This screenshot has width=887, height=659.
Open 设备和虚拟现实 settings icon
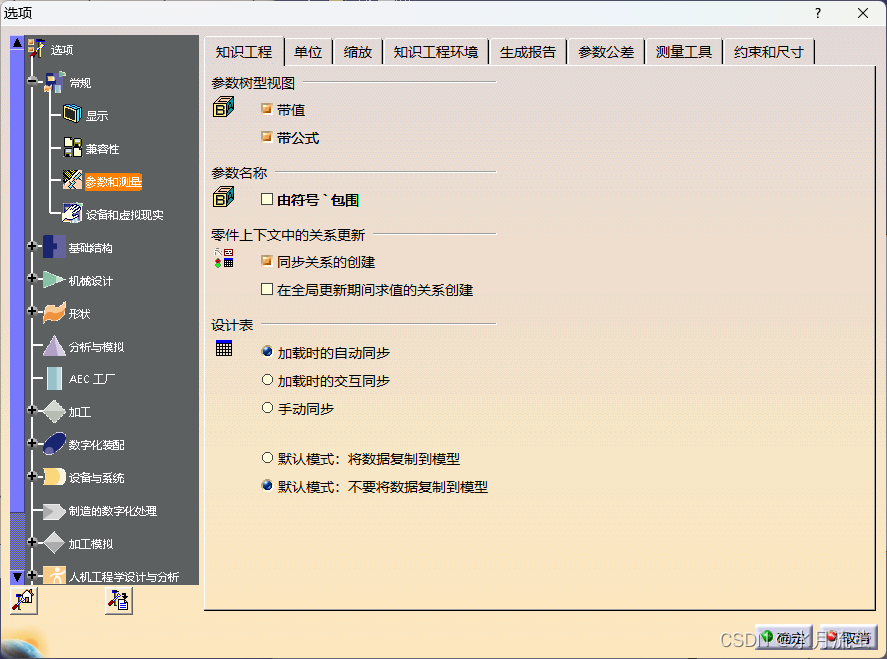click(72, 213)
